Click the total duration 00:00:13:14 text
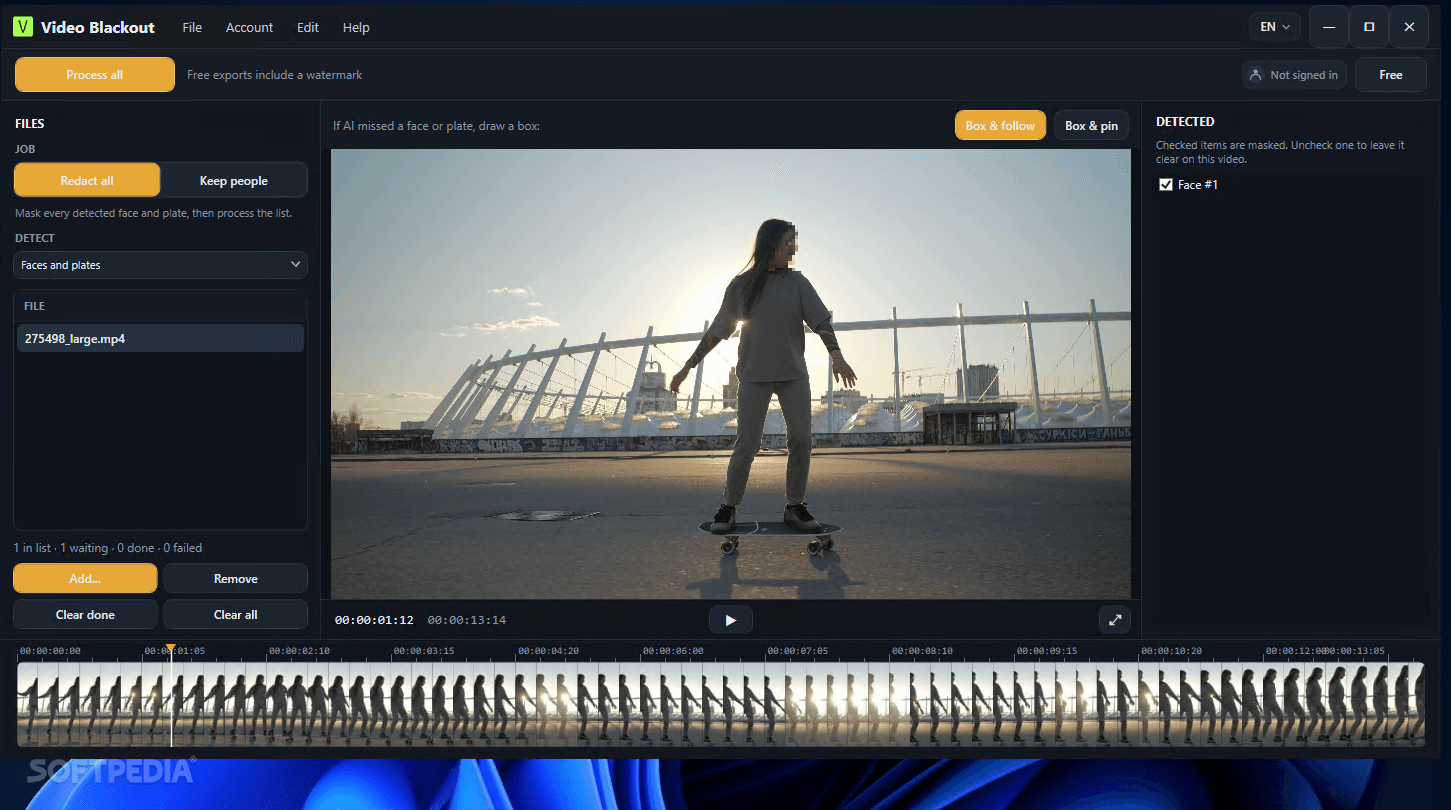This screenshot has height=810, width=1451. pyautogui.click(x=467, y=620)
